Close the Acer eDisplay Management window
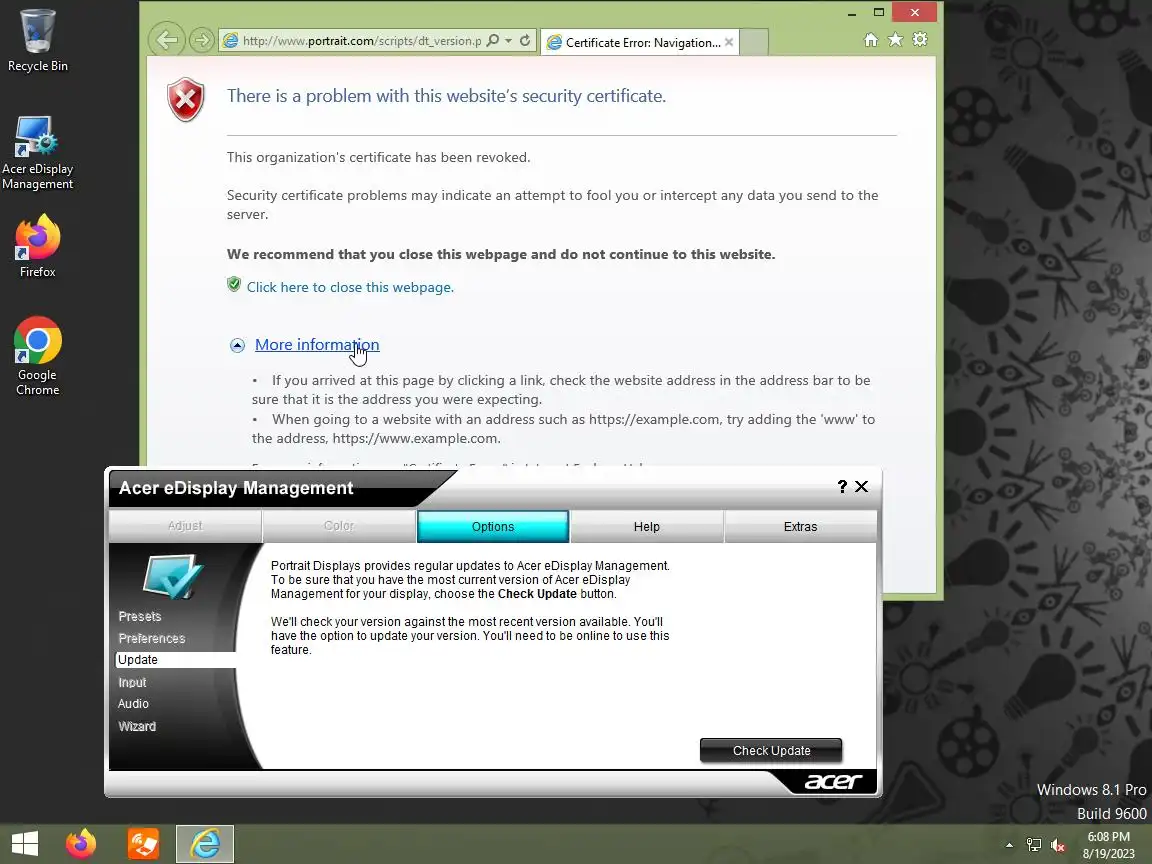1152x864 pixels. pyautogui.click(x=862, y=486)
